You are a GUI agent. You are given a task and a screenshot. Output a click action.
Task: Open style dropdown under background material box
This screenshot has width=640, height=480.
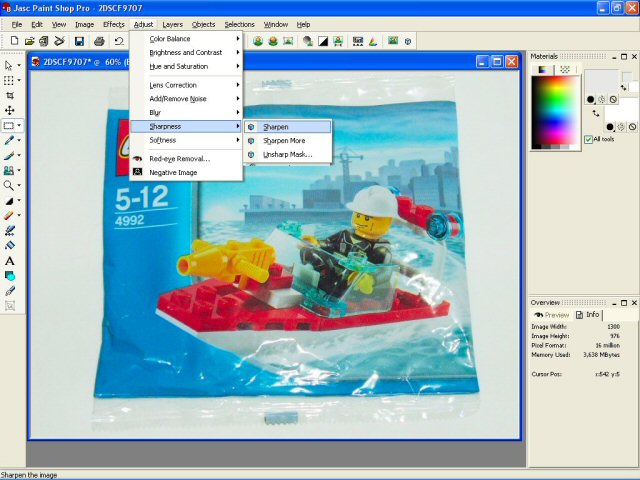tap(609, 127)
